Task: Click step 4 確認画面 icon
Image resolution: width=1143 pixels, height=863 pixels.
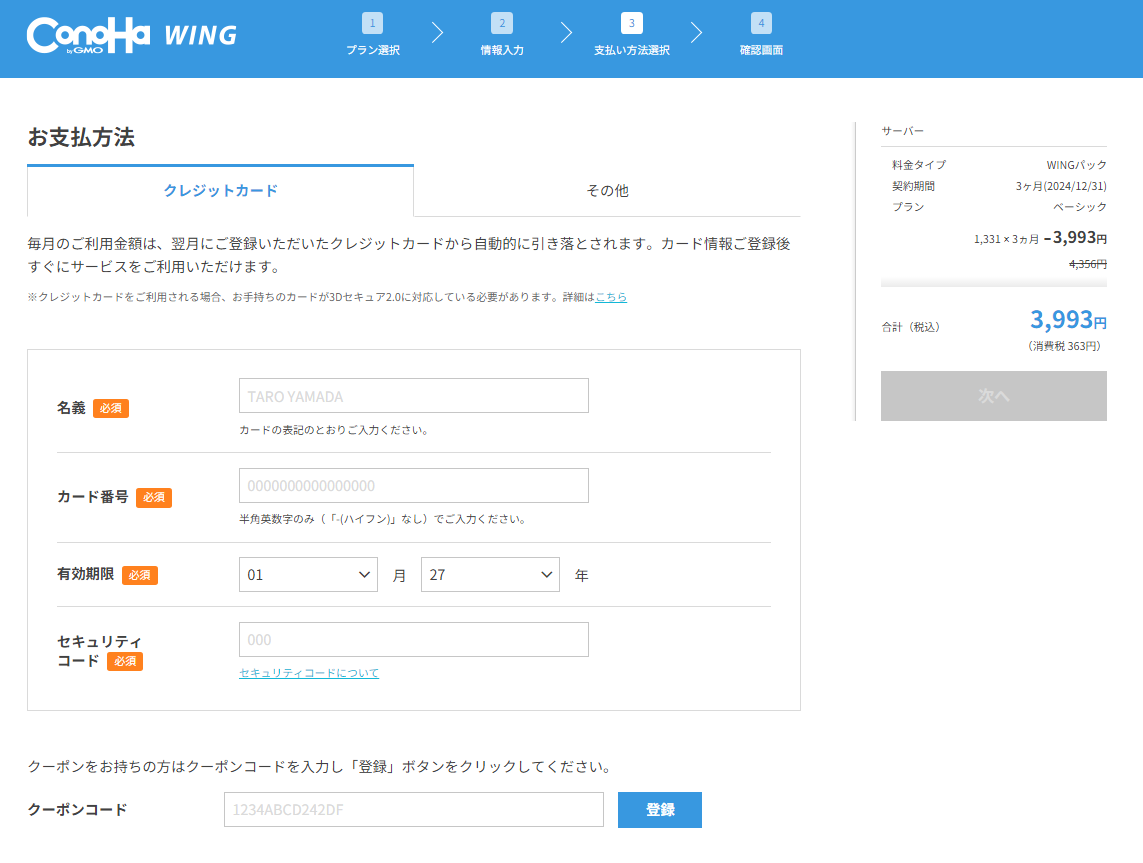Action: pyautogui.click(x=761, y=23)
